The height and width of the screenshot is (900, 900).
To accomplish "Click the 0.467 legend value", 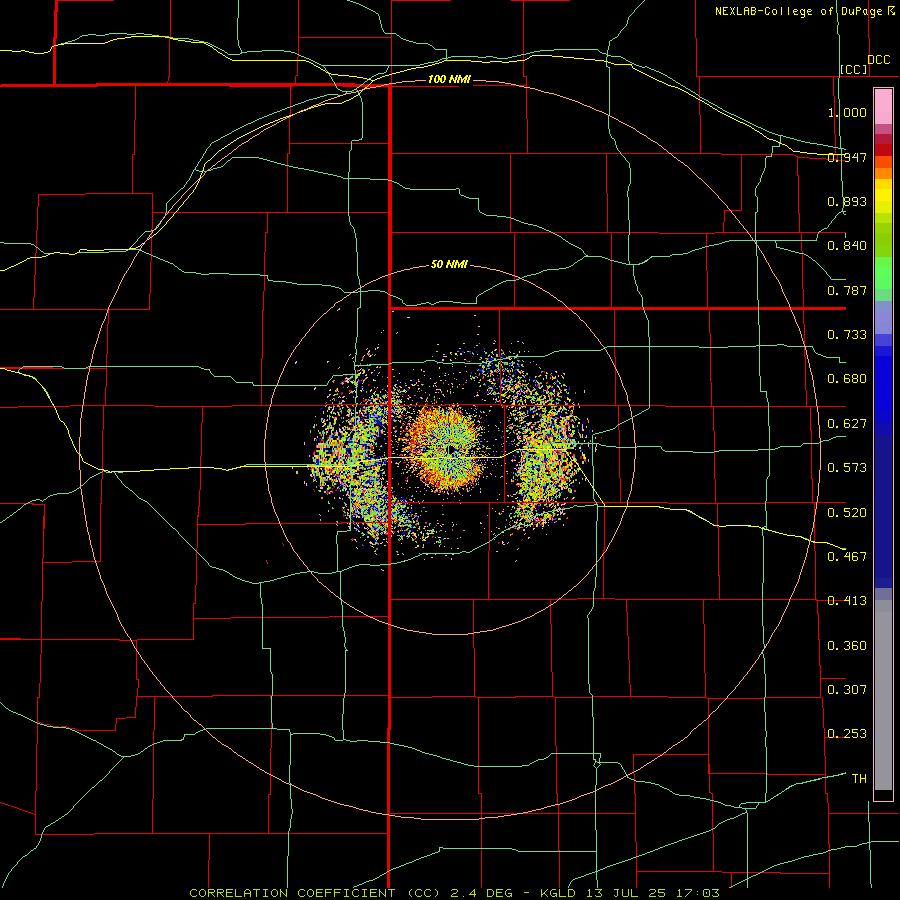I will 847,557.
